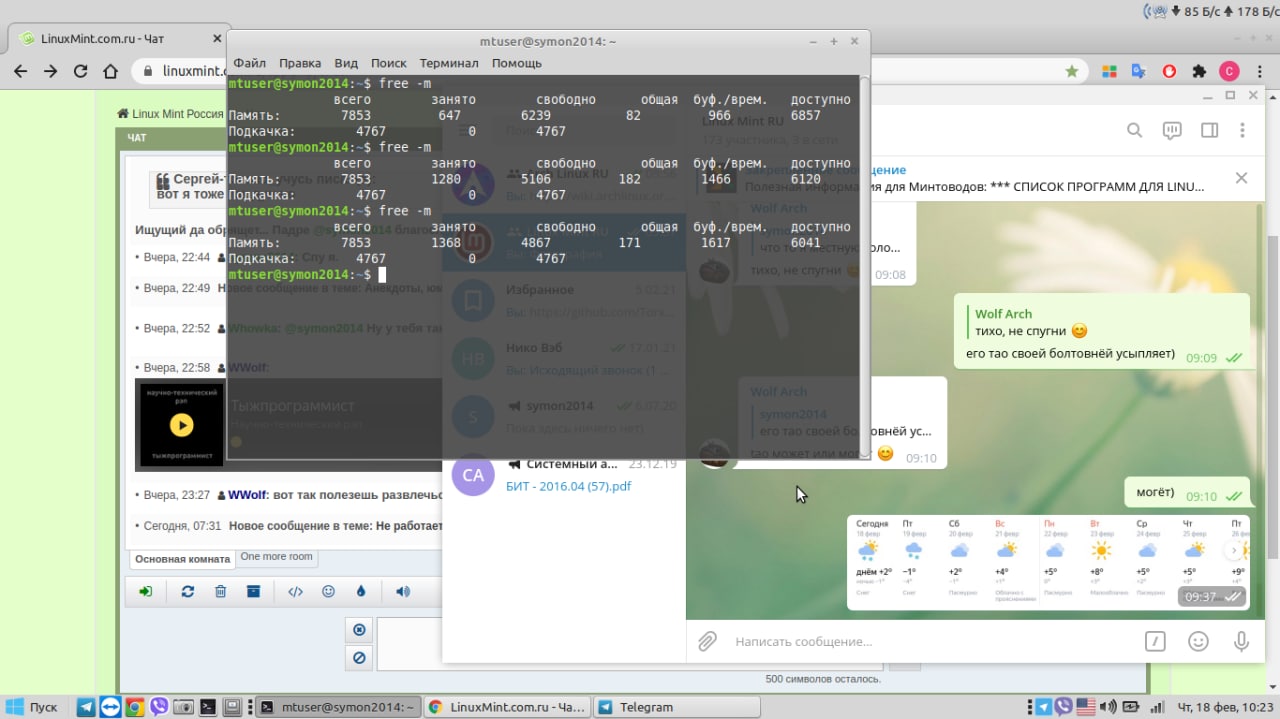Viewport: 1280px width, 719px height.
Task: Open the Файл menu in terminal
Action: pos(250,63)
